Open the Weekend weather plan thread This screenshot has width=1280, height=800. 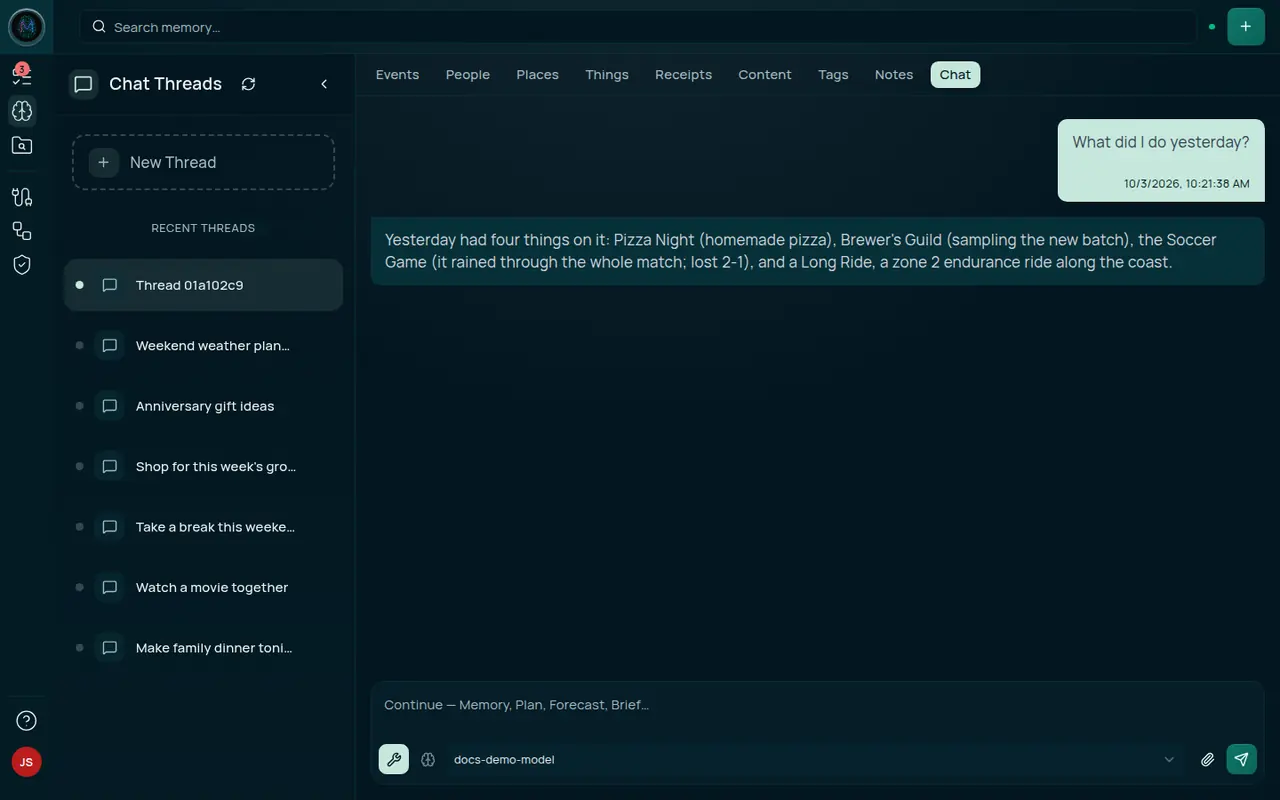coord(203,346)
